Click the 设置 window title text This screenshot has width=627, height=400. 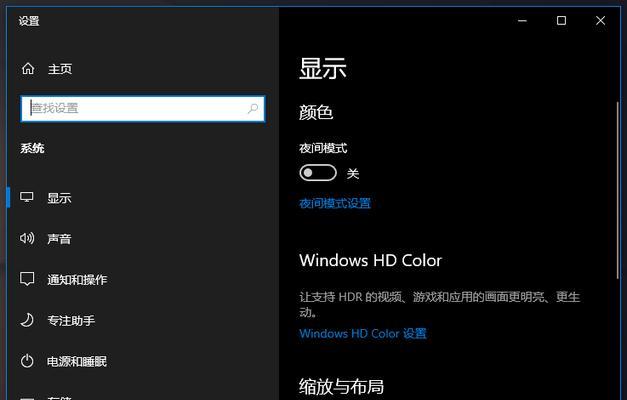coord(29,21)
